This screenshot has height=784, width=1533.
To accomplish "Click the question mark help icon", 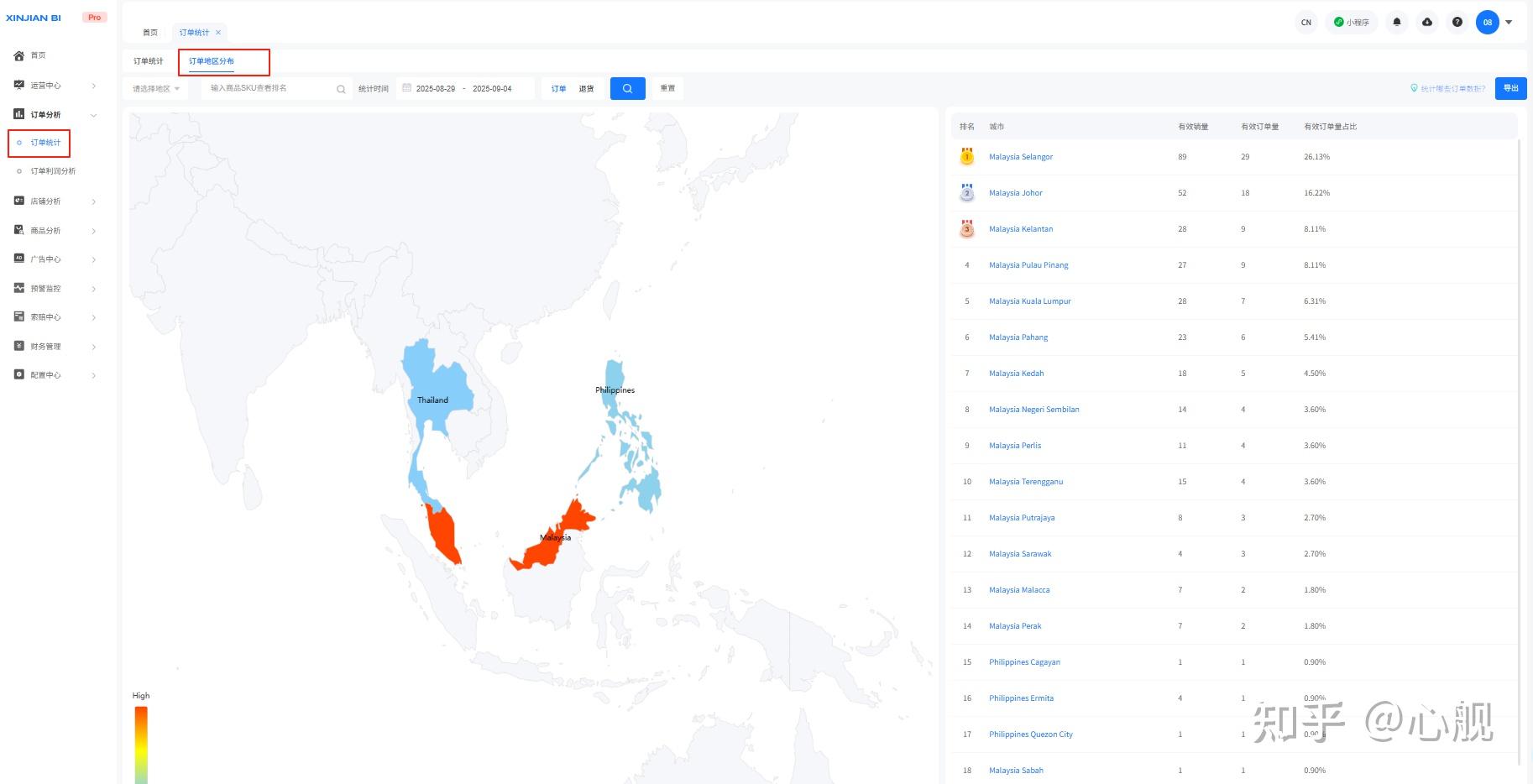I will pos(1457,23).
